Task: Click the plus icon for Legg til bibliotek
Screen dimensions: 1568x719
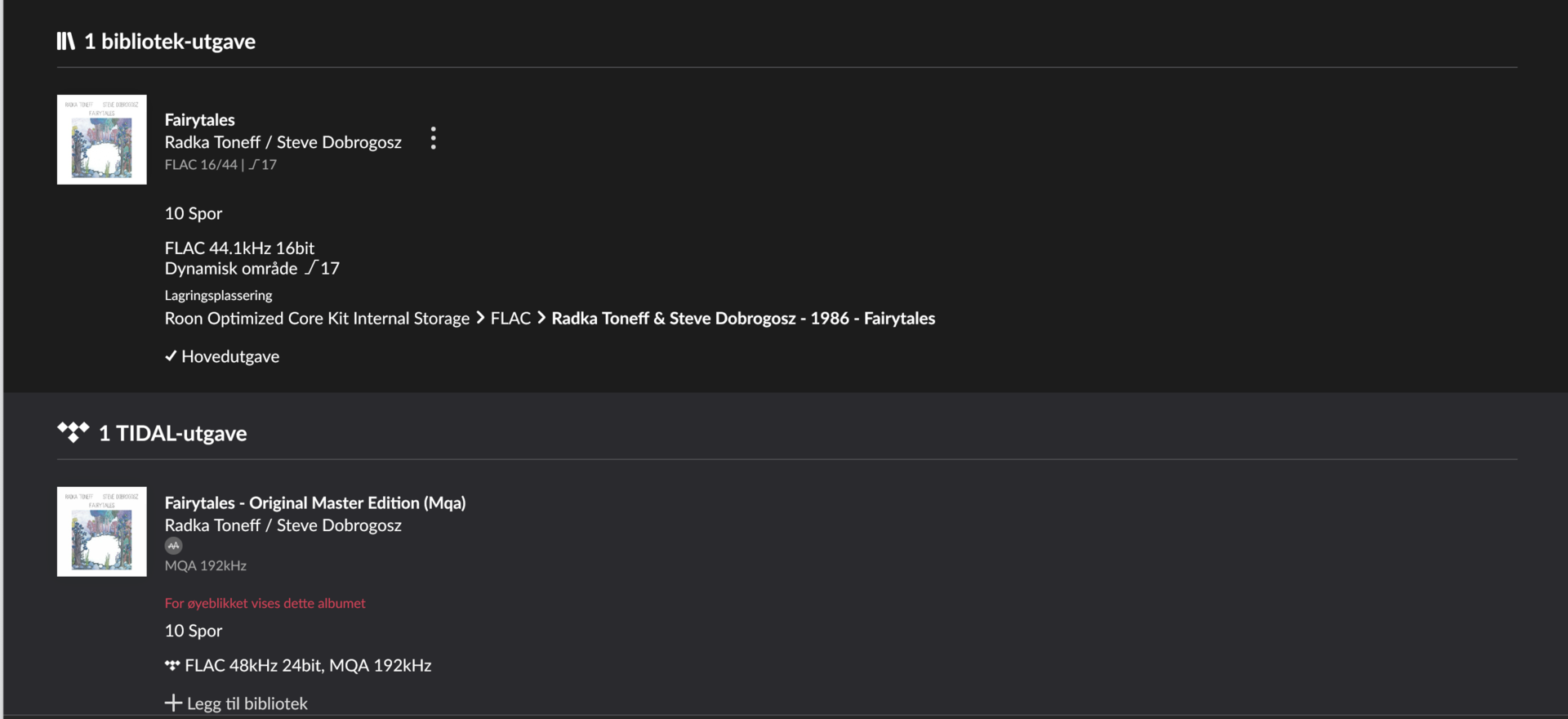Action: coord(173,703)
